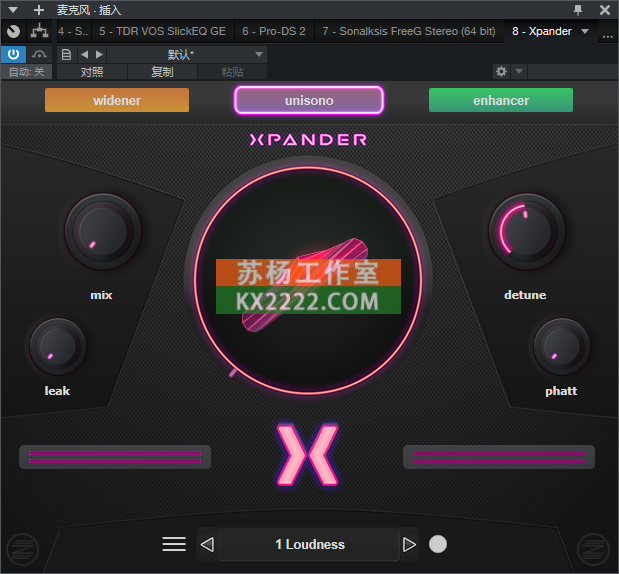Enable the widener mode
This screenshot has height=574, width=619.
coord(117,100)
